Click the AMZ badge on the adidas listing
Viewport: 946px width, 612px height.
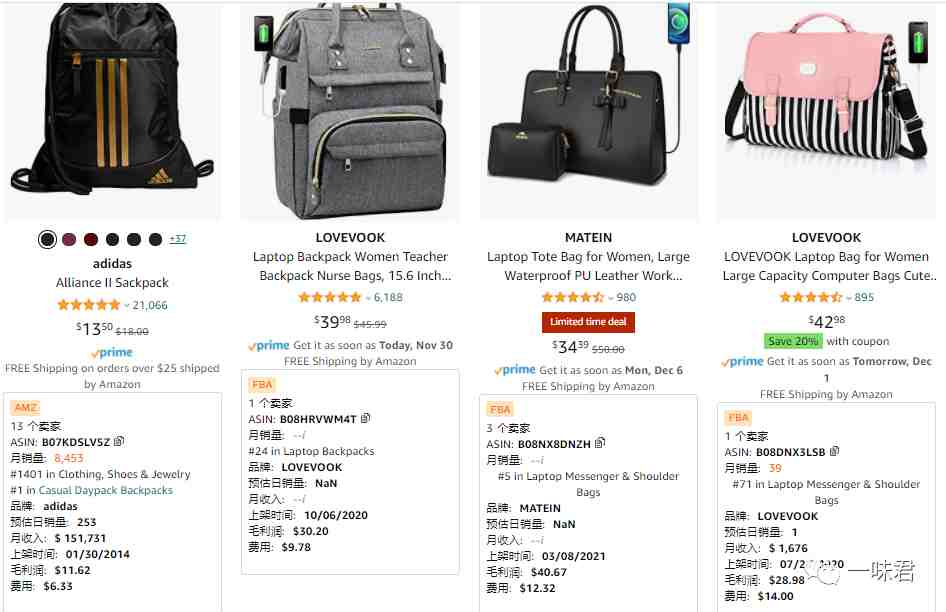25,407
